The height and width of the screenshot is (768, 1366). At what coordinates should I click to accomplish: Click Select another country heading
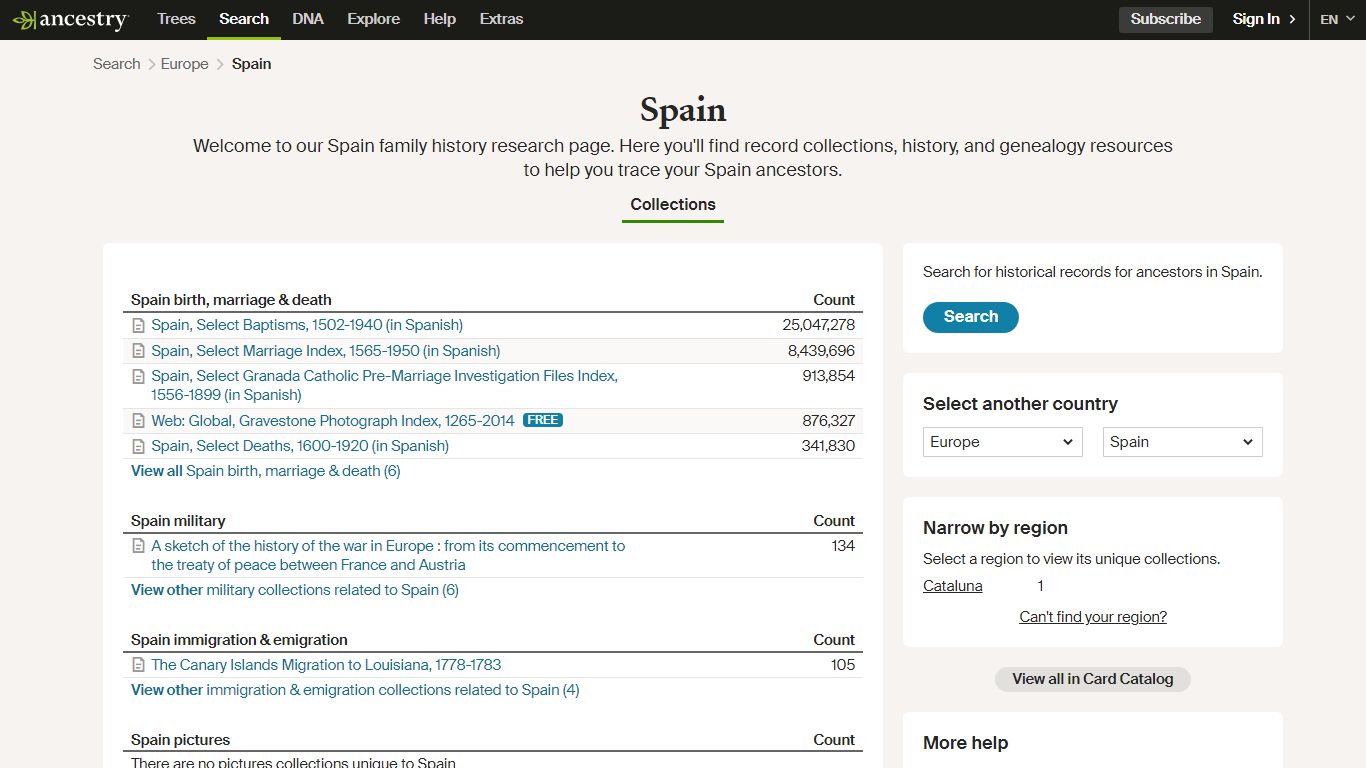pyautogui.click(x=1021, y=404)
